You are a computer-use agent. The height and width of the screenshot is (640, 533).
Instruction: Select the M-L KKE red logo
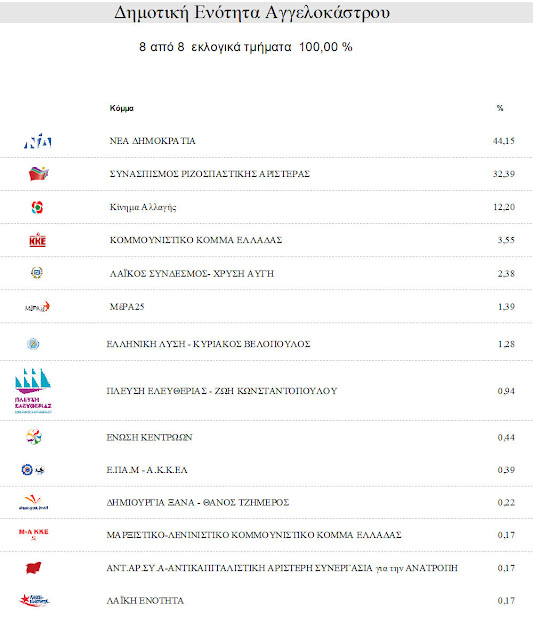(x=33, y=534)
